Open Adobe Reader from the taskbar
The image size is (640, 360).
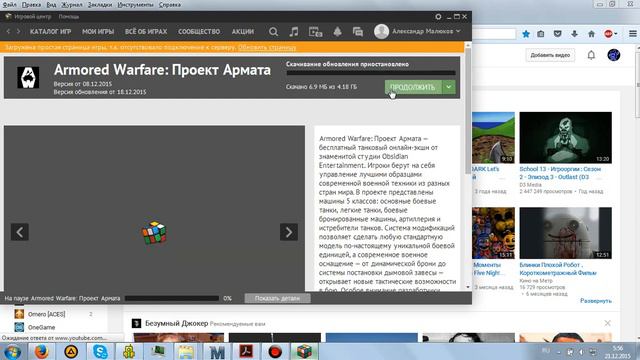pyautogui.click(x=246, y=351)
